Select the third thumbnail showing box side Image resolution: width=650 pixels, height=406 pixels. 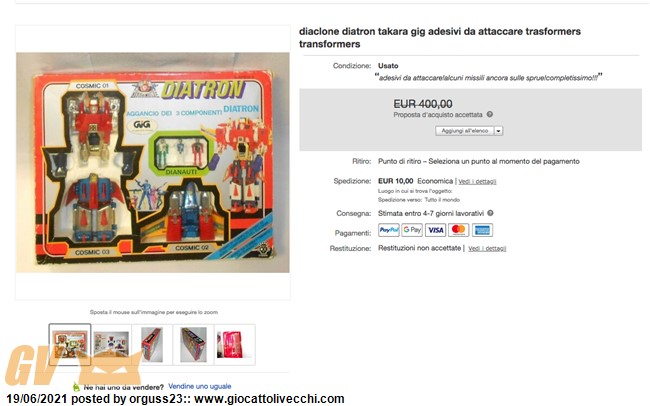pos(152,345)
